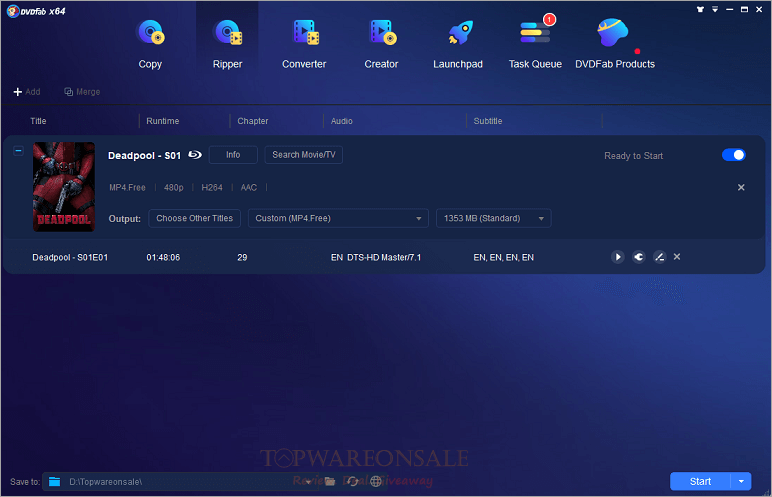Click the Merge titles button
The width and height of the screenshot is (772, 497).
tap(82, 92)
